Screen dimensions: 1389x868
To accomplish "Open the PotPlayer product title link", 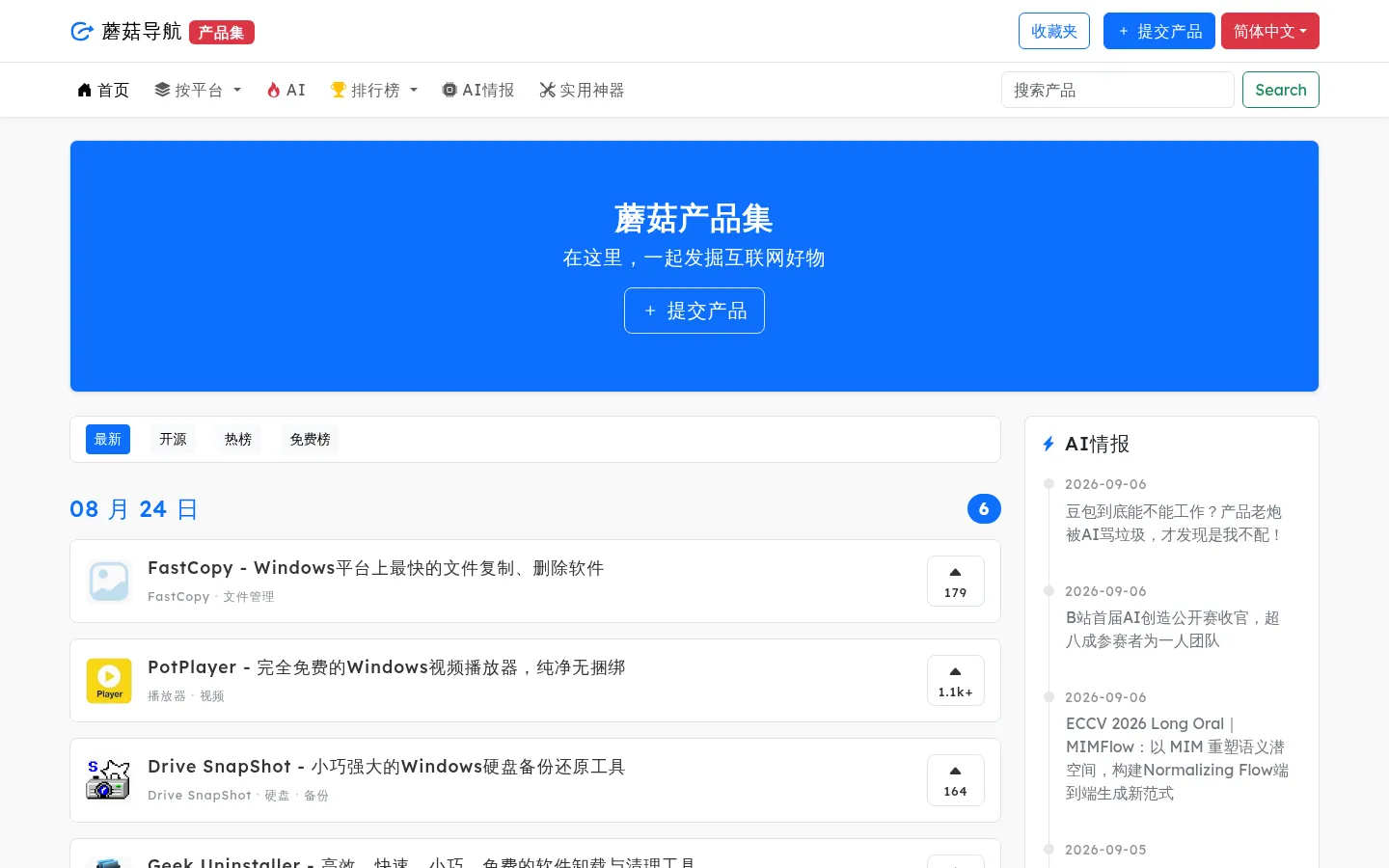I will [x=387, y=667].
